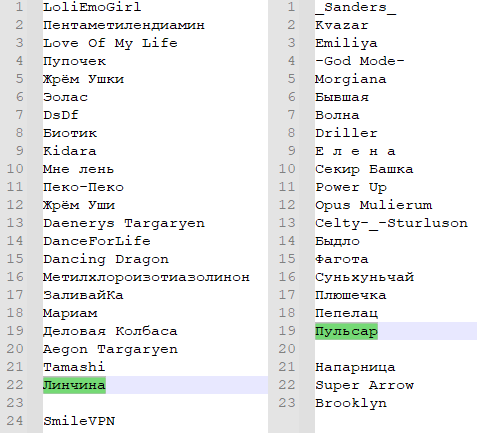This screenshot has width=494, height=433.
Task: Click the text Super Arrow
Action: click(364, 385)
